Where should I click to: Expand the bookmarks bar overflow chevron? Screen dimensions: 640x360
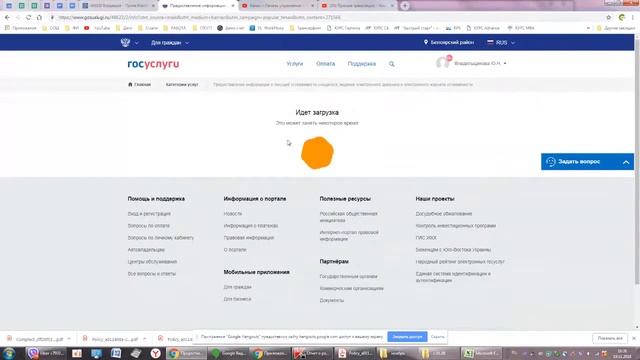click(588, 28)
